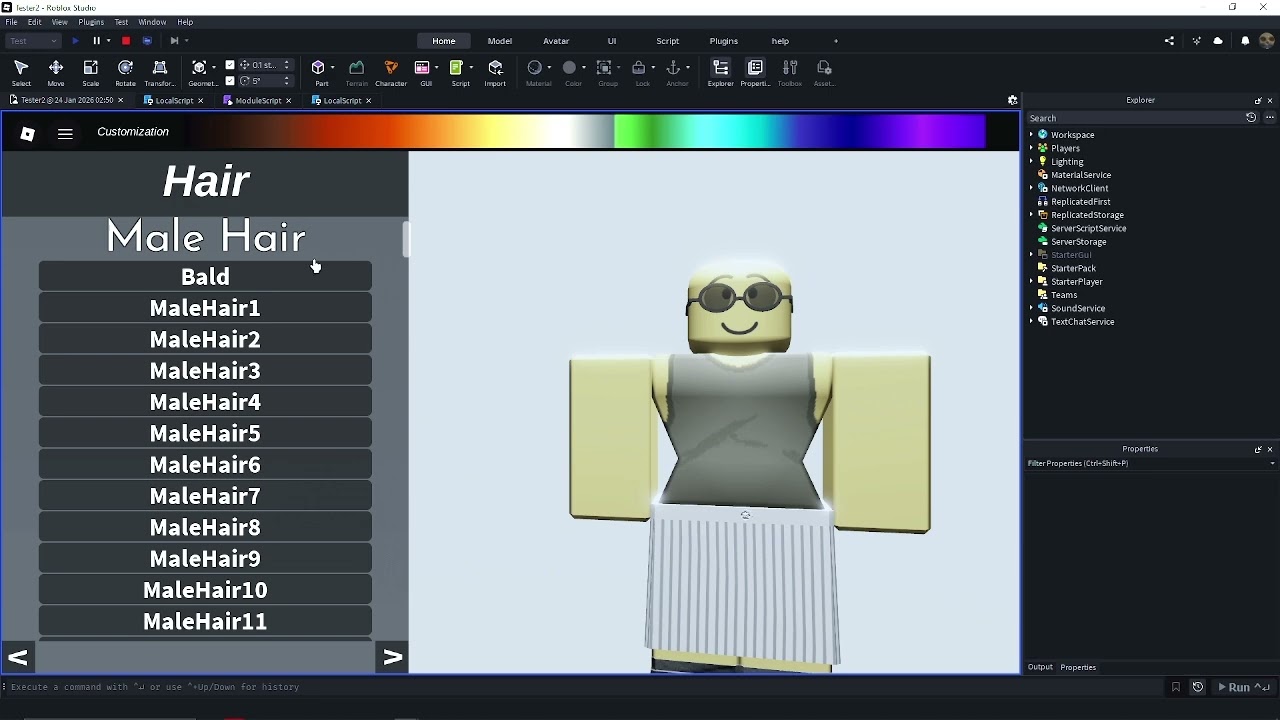Expand the NetworkClient tree node
The height and width of the screenshot is (720, 1280).
[x=1031, y=188]
